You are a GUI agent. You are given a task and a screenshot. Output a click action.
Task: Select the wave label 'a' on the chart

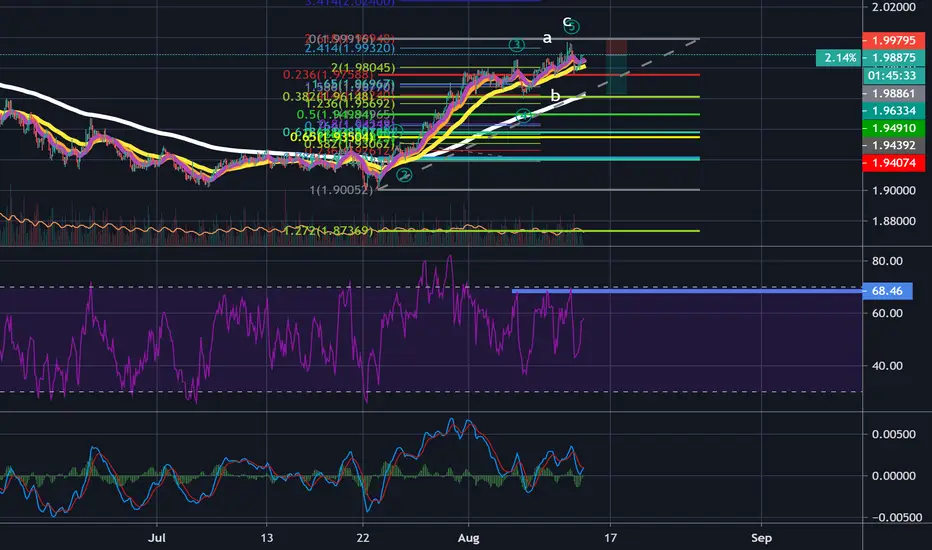(x=547, y=39)
